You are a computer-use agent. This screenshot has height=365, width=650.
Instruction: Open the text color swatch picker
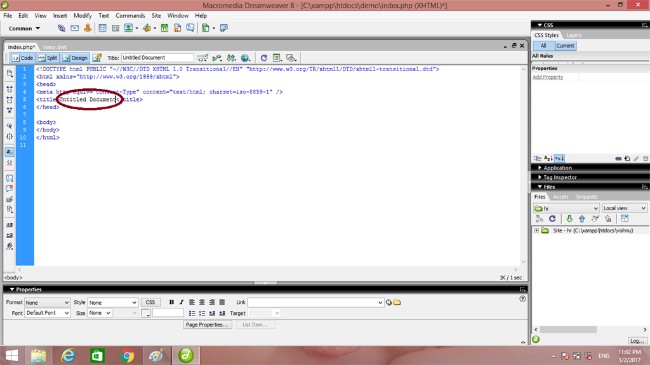146,313
